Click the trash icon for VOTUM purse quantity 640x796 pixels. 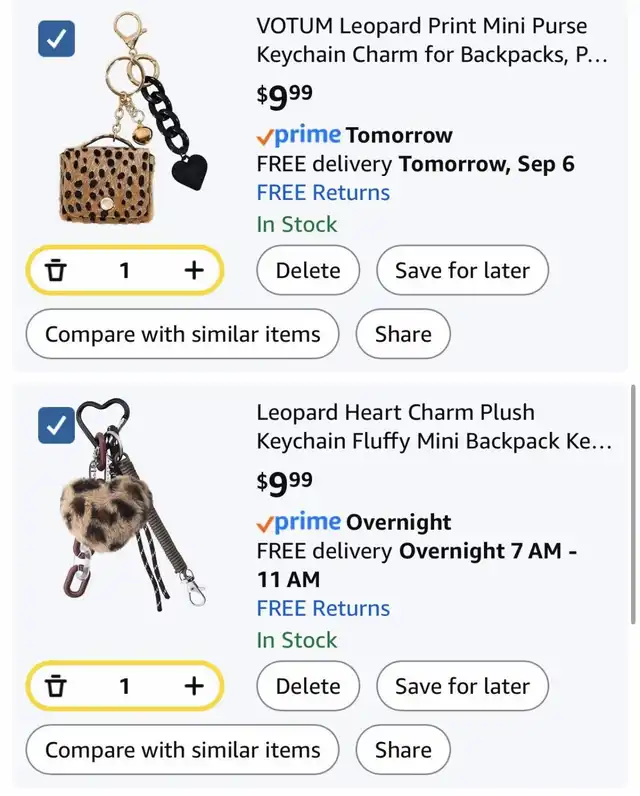[57, 270]
